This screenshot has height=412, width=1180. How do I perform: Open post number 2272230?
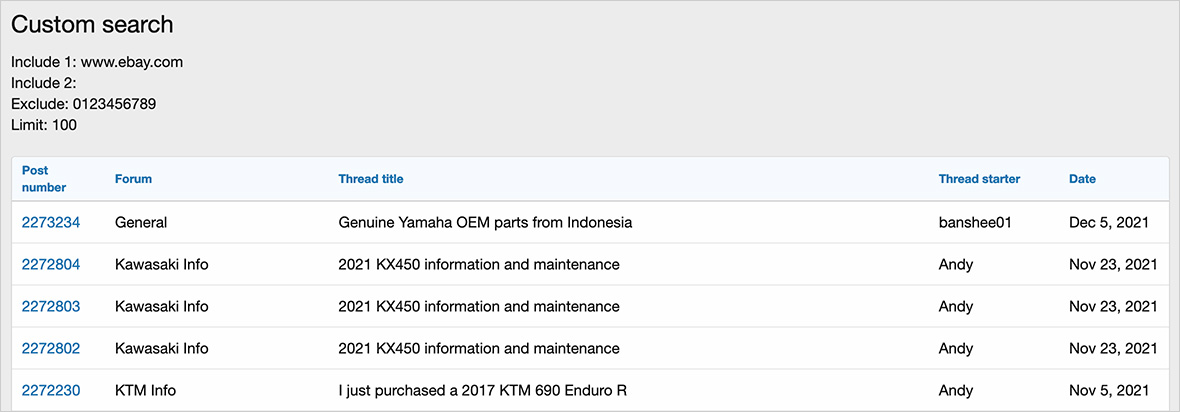coord(51,391)
